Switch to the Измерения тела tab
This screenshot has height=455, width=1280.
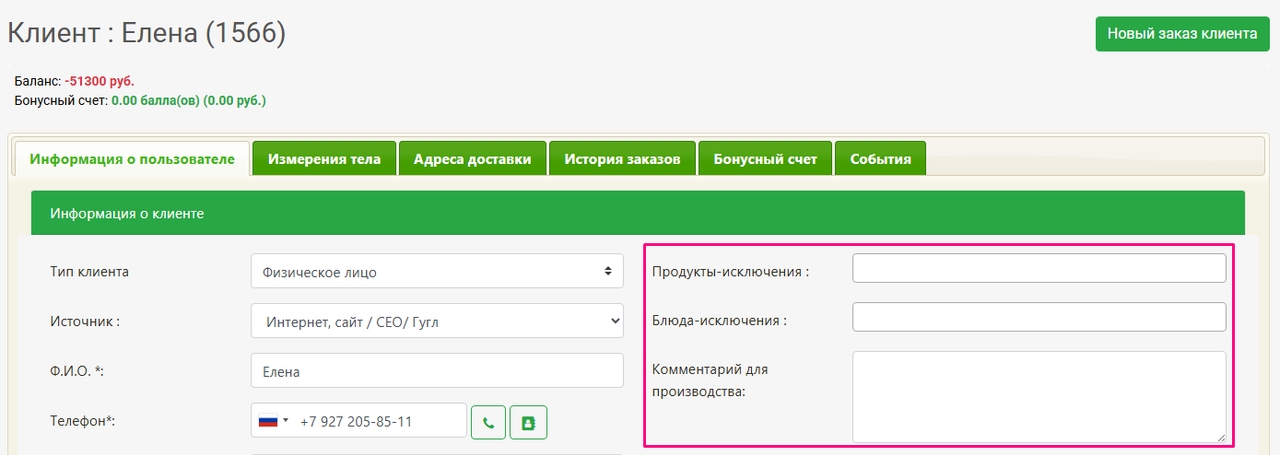pos(324,159)
